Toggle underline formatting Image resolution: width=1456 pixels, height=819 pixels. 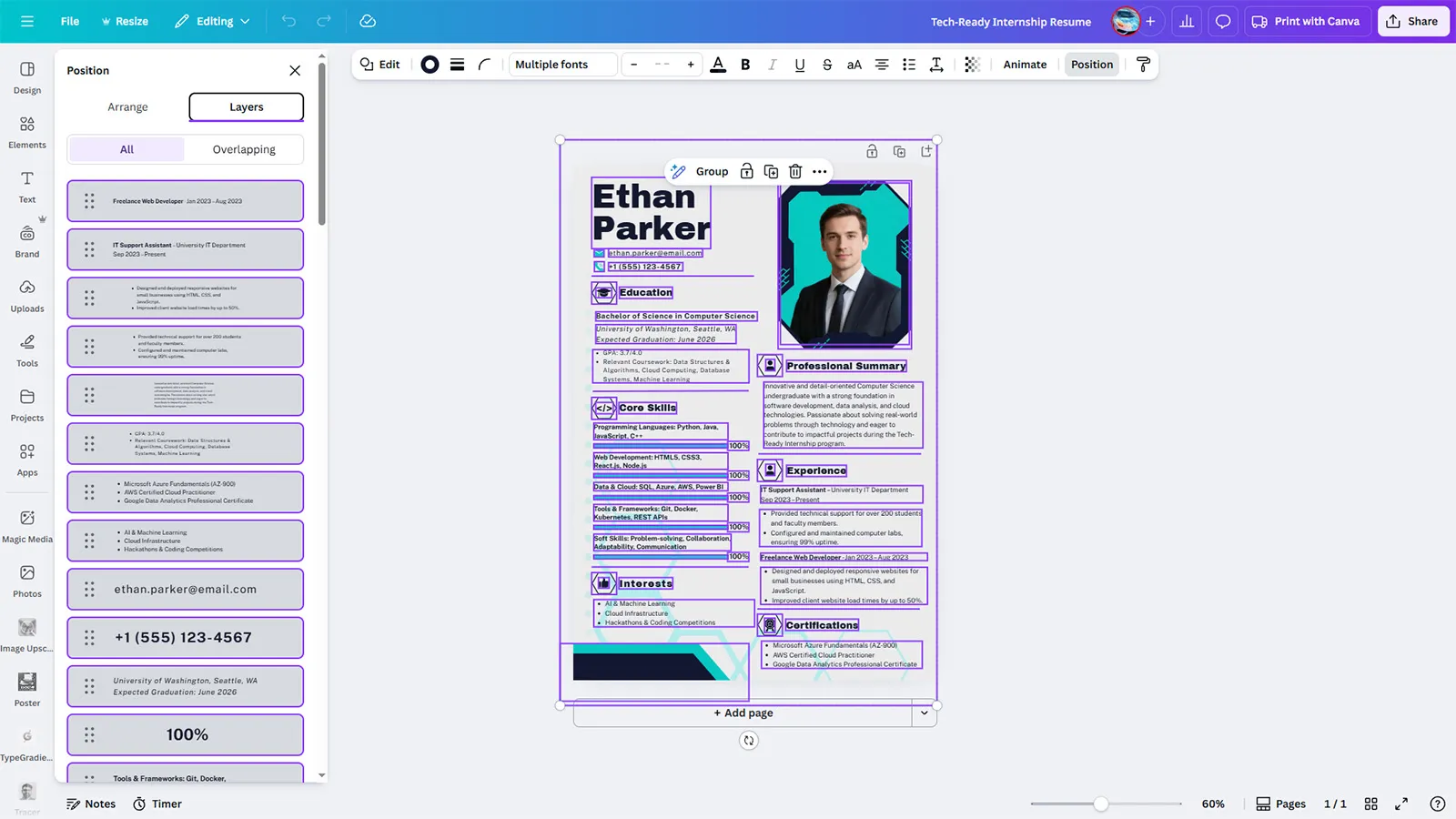799,65
